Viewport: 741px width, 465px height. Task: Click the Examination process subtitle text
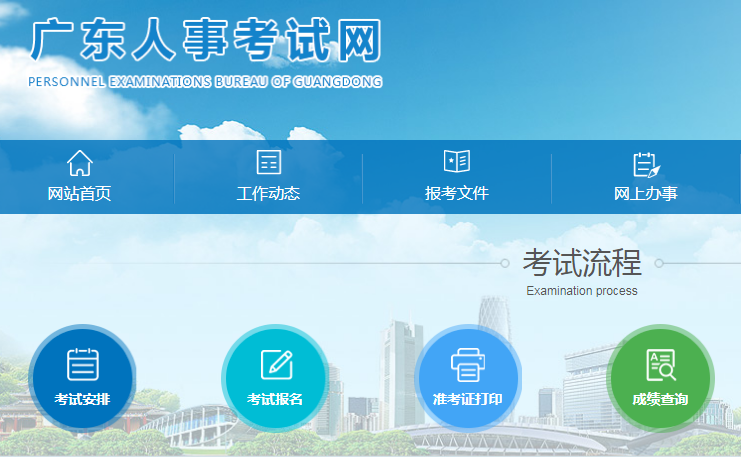(581, 291)
